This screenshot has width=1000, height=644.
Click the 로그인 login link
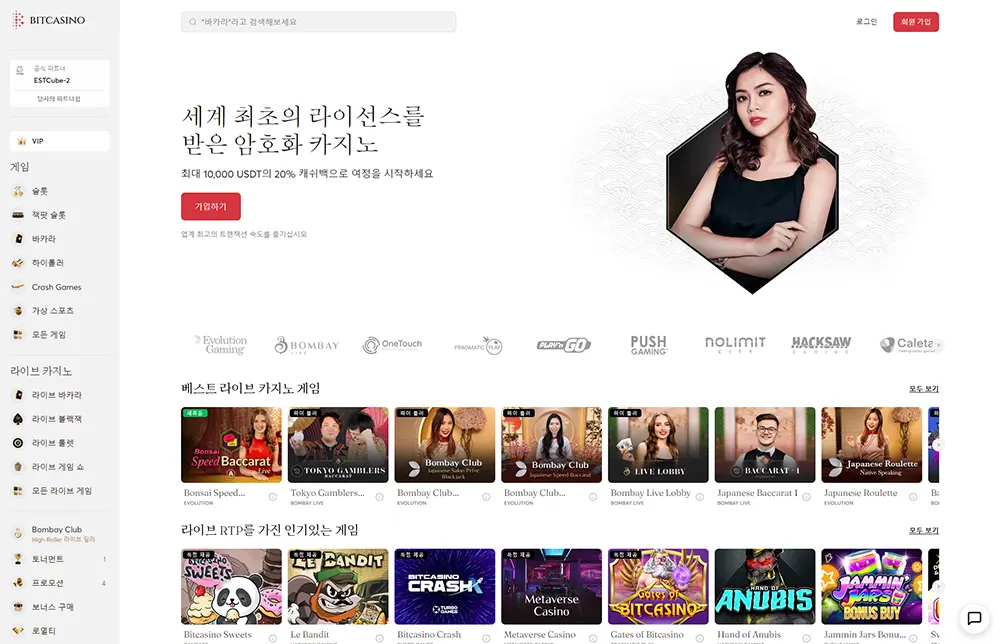[866, 22]
